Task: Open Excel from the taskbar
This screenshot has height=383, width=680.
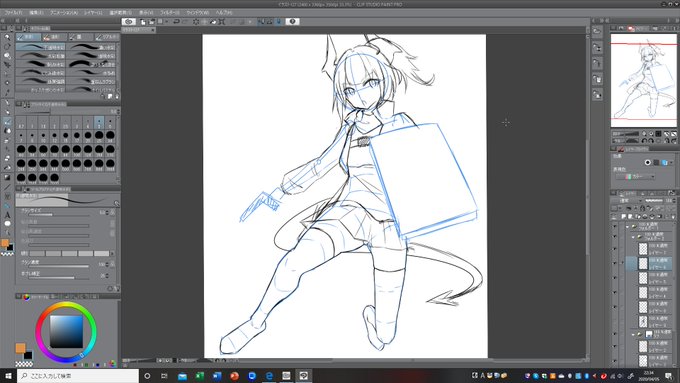Action: pos(199,376)
